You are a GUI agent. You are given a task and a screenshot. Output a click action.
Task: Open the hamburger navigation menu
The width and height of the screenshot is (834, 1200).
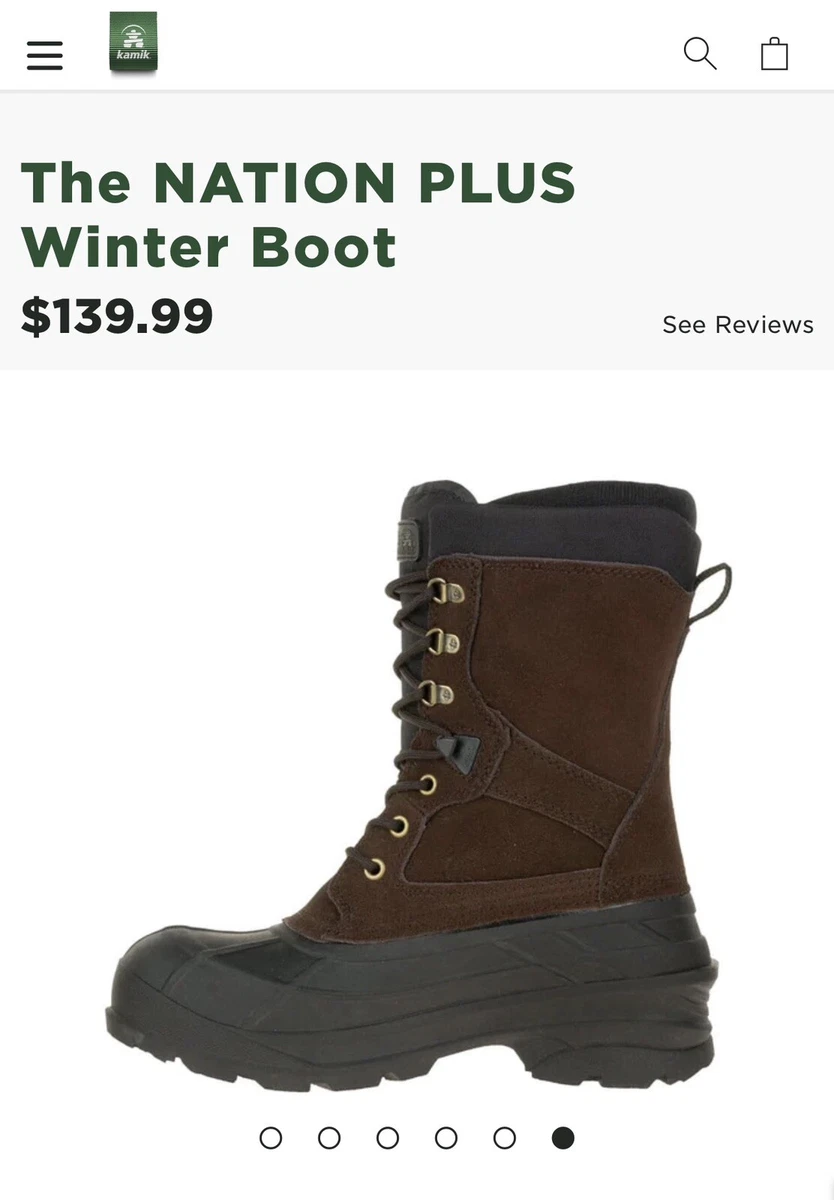45,55
